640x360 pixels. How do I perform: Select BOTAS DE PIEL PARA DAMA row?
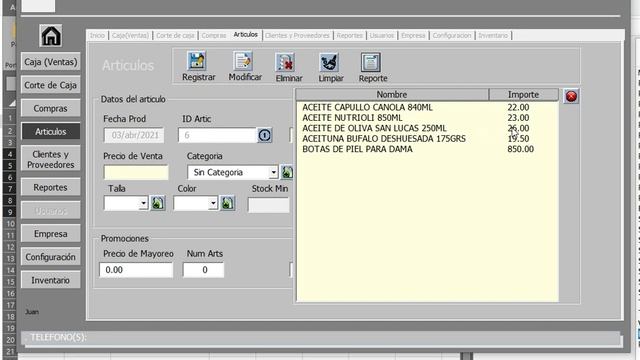(x=427, y=149)
